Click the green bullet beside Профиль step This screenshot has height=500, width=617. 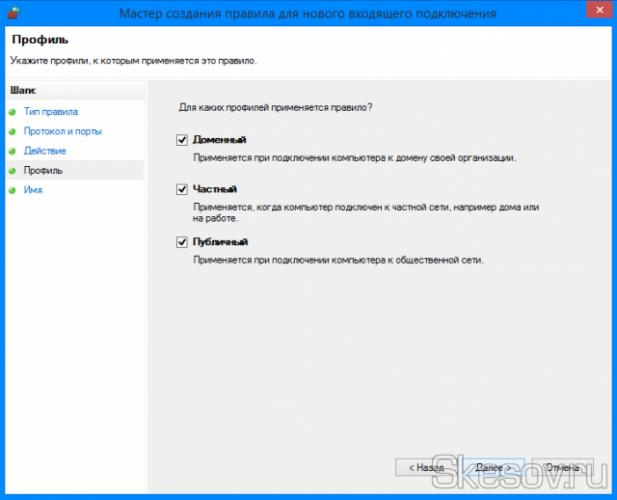tap(13, 171)
